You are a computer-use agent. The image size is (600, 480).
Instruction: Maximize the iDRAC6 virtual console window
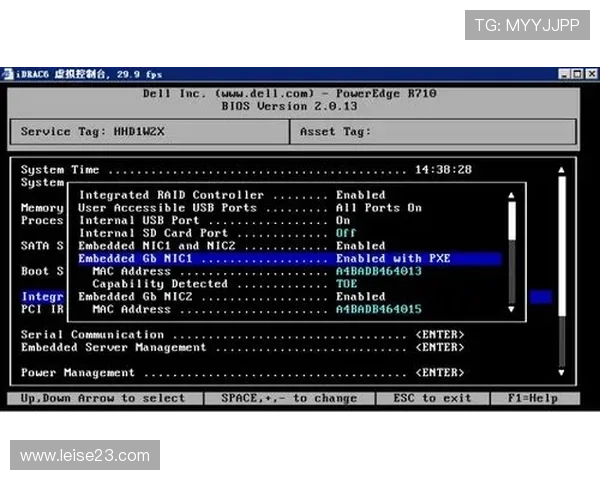point(577,73)
